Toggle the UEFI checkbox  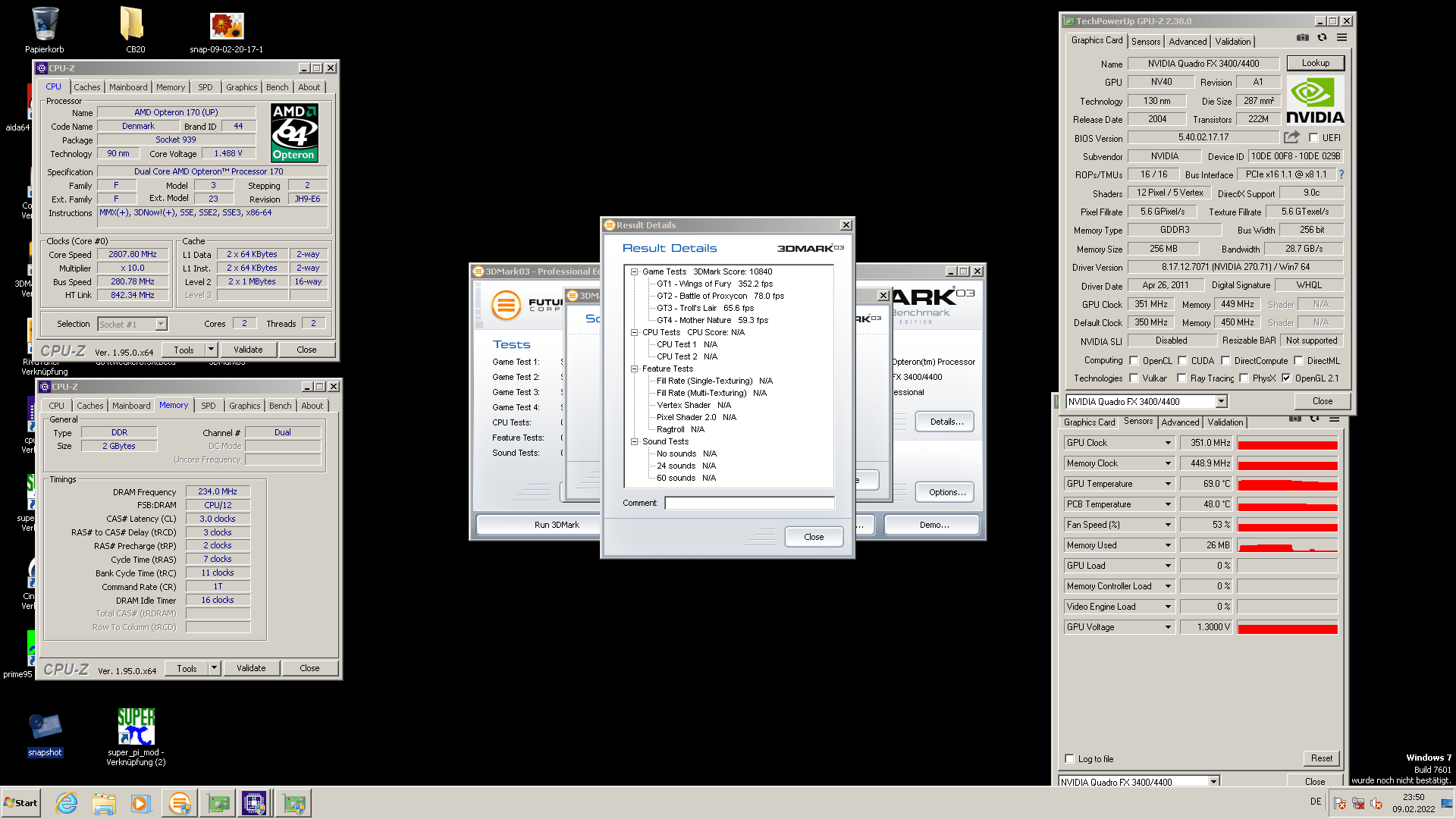tap(1313, 138)
